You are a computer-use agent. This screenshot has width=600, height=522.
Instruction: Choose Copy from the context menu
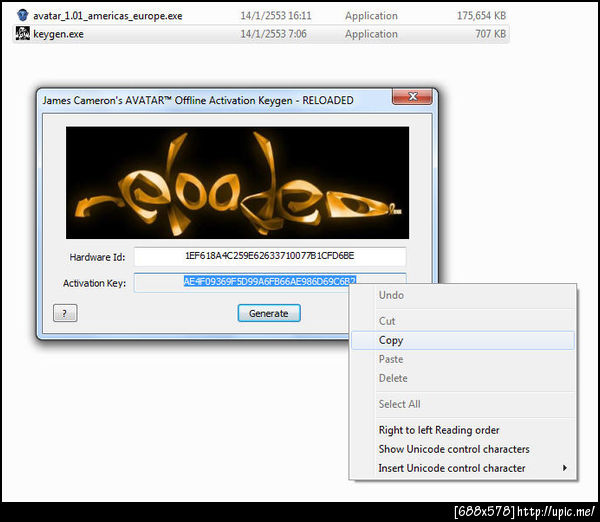(x=463, y=340)
